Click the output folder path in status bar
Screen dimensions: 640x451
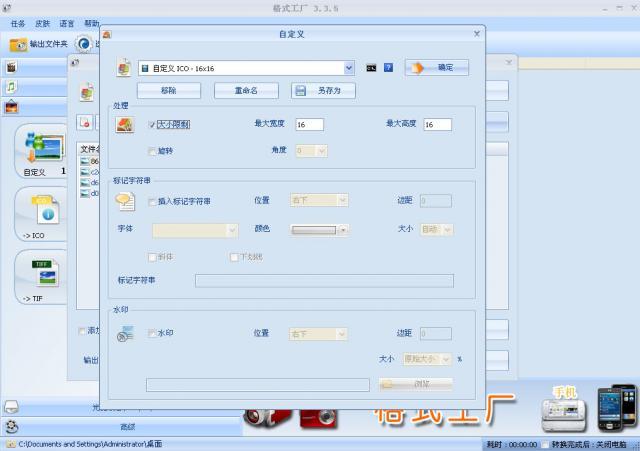[x=90, y=444]
